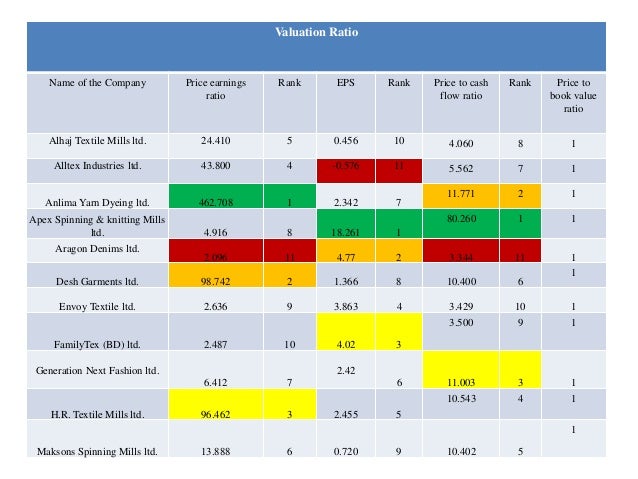
Task: Click the green 462.708 cell
Action: (x=216, y=196)
